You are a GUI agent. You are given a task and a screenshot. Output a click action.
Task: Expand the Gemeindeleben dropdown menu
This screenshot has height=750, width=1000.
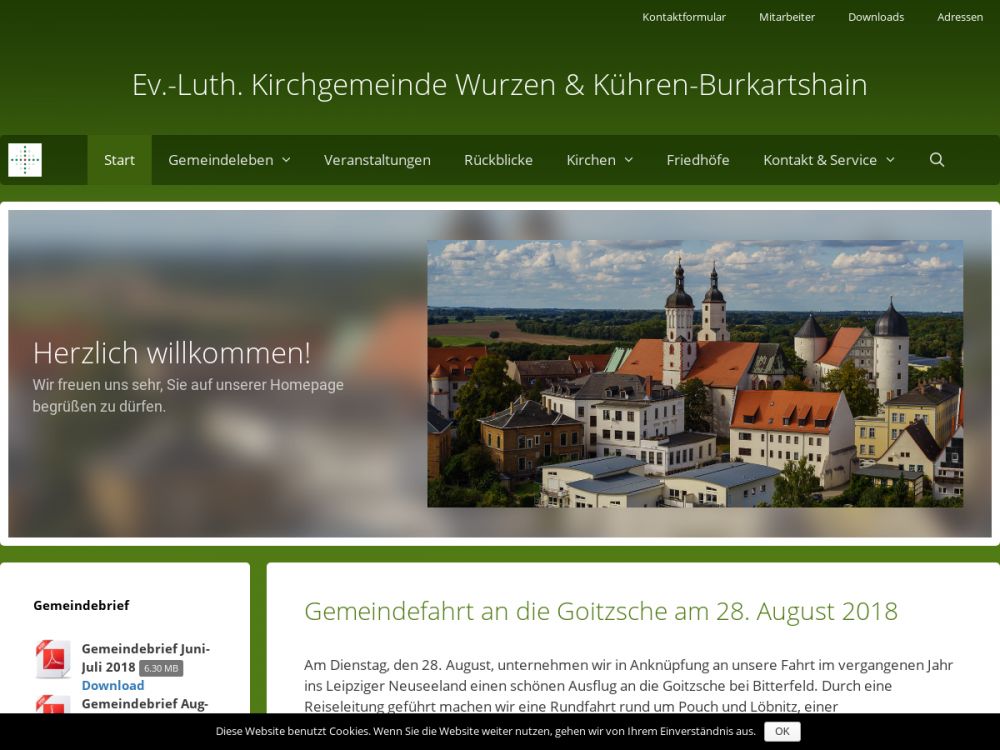229,160
